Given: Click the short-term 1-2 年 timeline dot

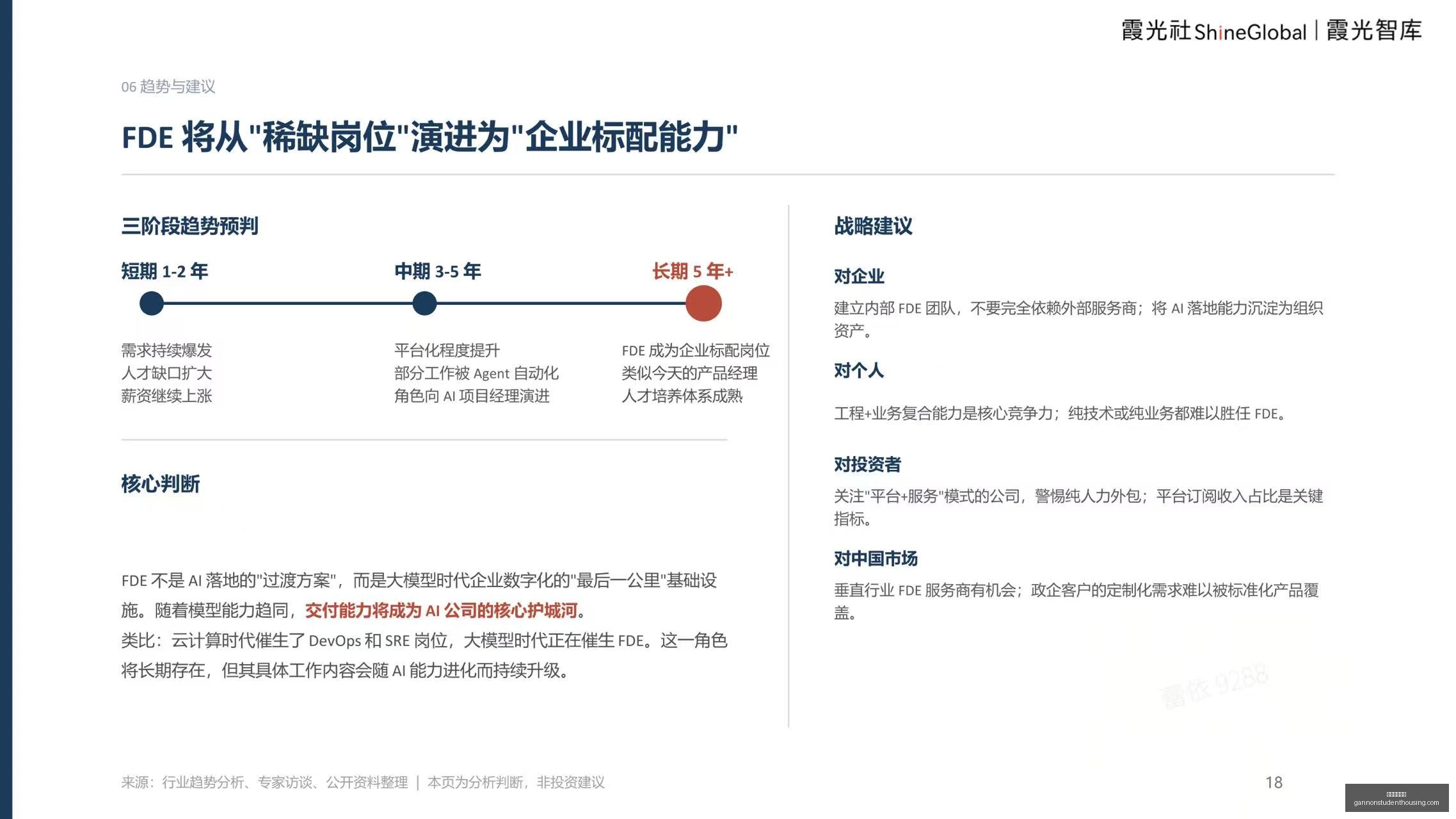Looking at the screenshot, I should (152, 303).
